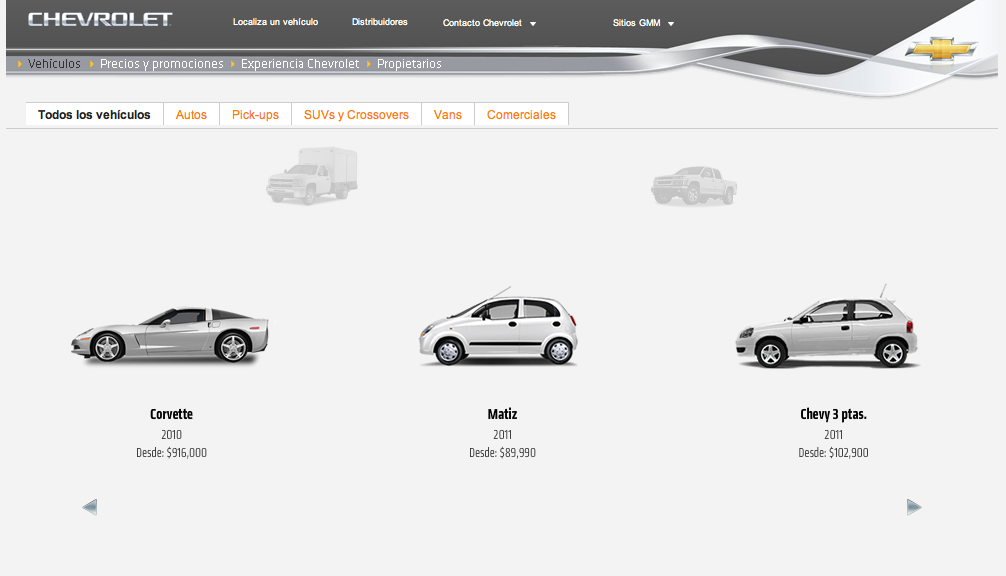Switch to the Autos tab
Screen dimensions: 1006x576
tap(191, 114)
